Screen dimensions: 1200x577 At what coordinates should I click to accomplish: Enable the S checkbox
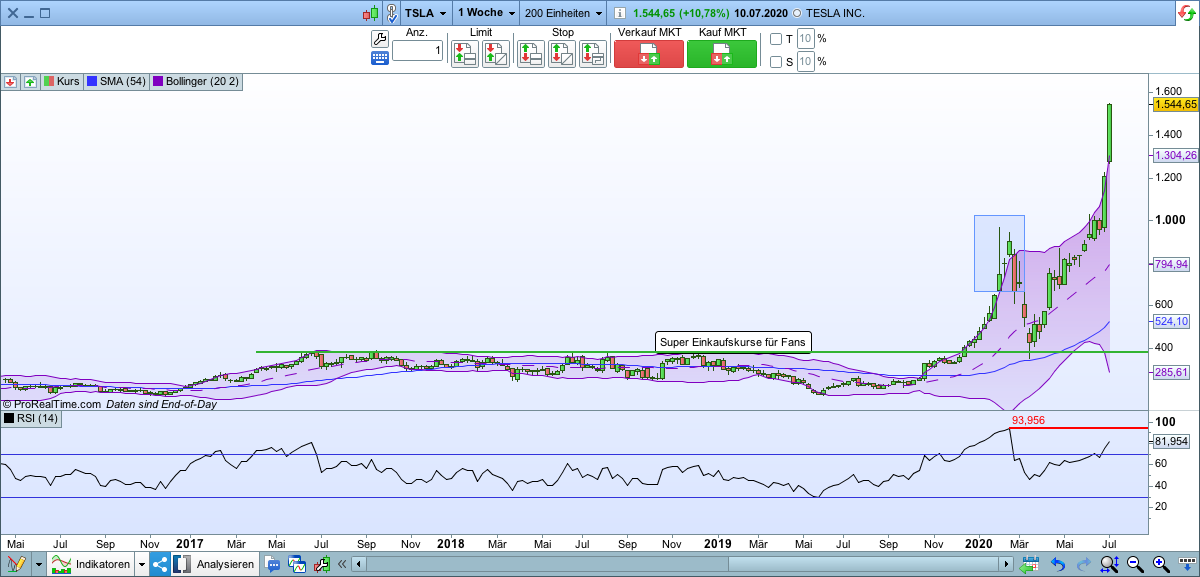pyautogui.click(x=775, y=61)
